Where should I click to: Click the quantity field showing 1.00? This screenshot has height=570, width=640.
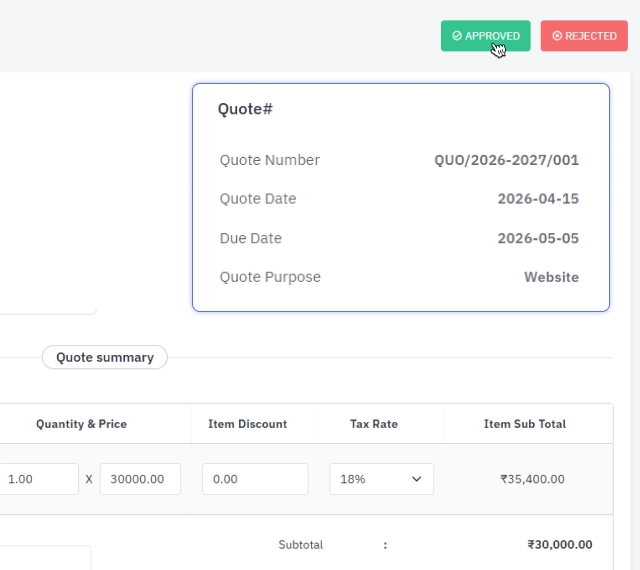39,479
